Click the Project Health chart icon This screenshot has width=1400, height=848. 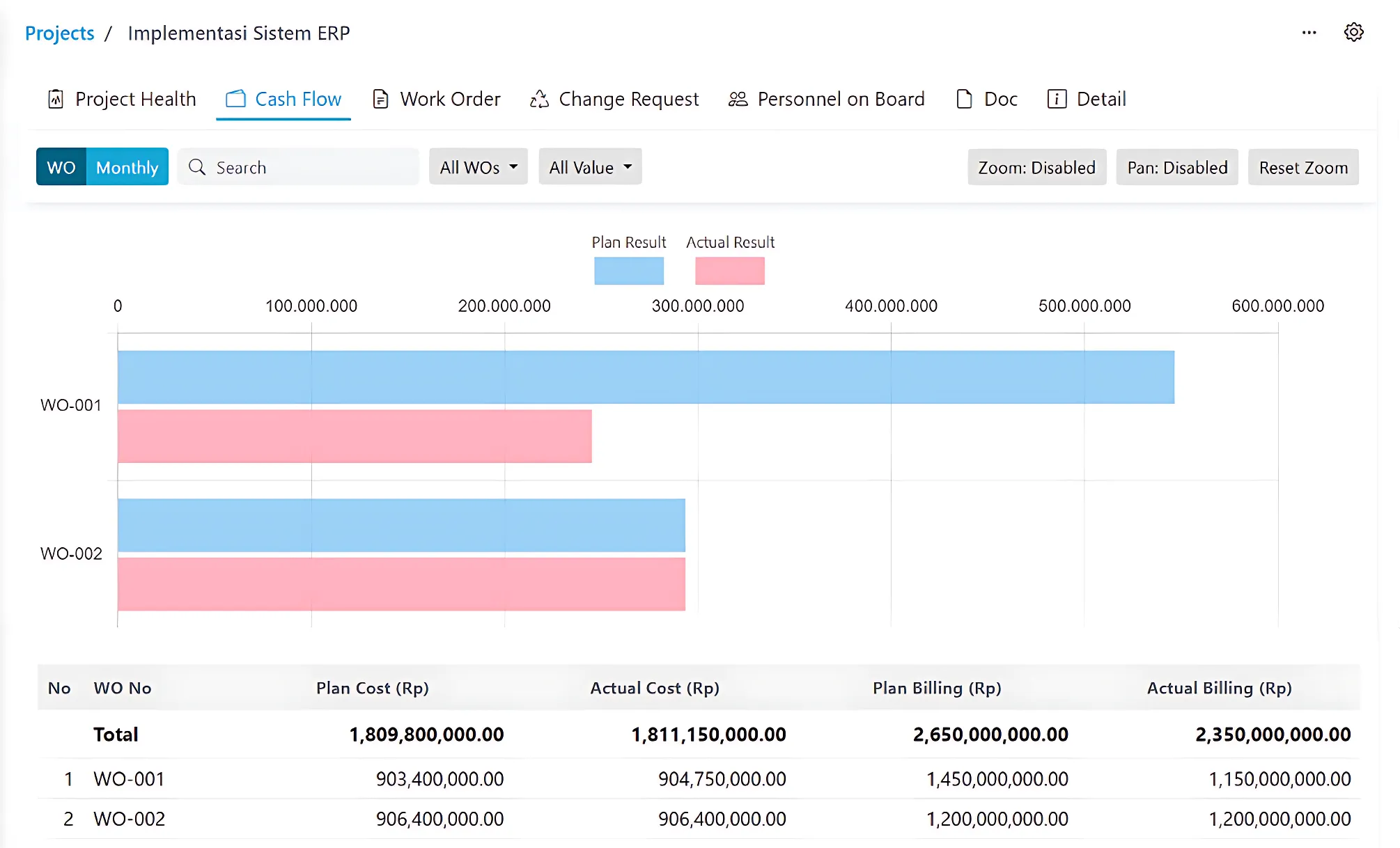click(56, 99)
